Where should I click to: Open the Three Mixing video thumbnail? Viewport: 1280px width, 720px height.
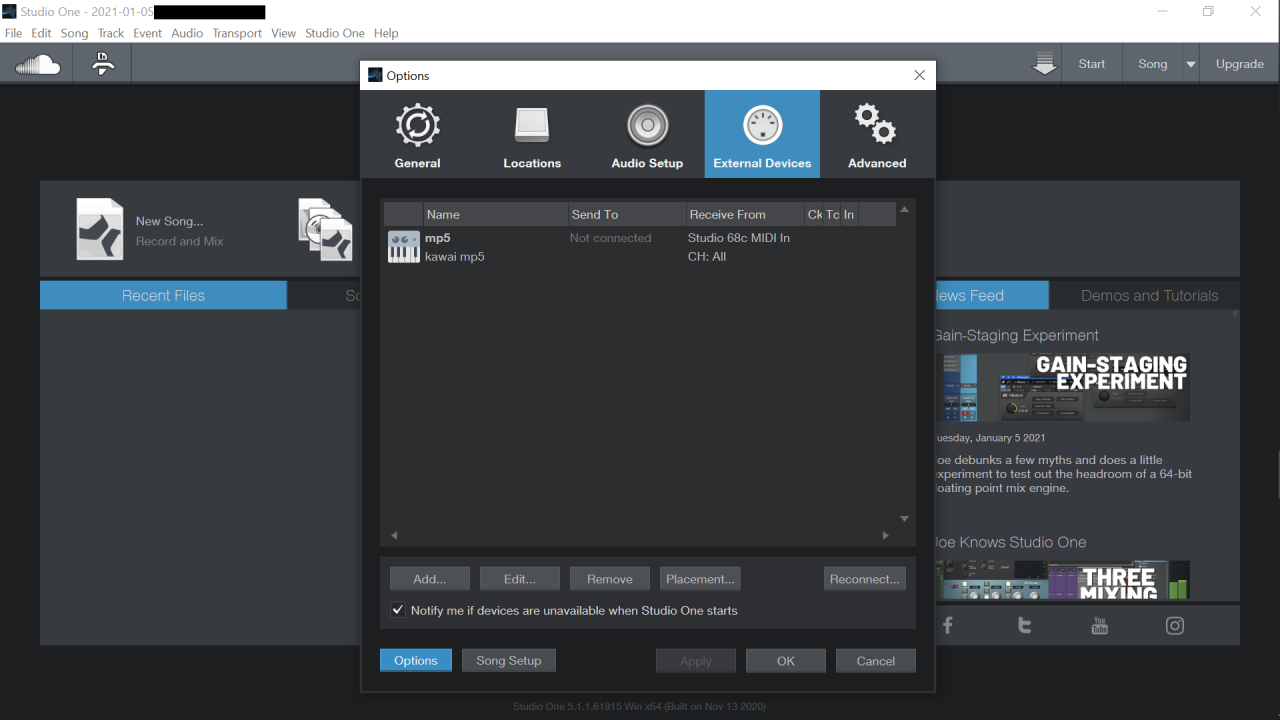(1061, 579)
